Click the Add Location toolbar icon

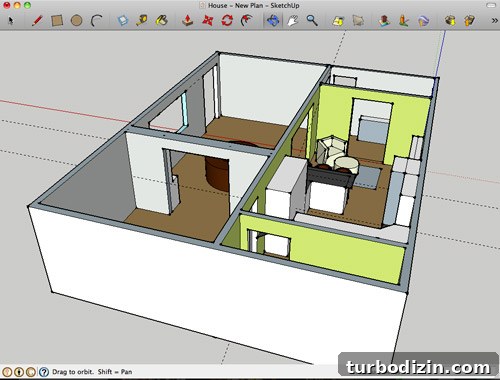[384, 21]
